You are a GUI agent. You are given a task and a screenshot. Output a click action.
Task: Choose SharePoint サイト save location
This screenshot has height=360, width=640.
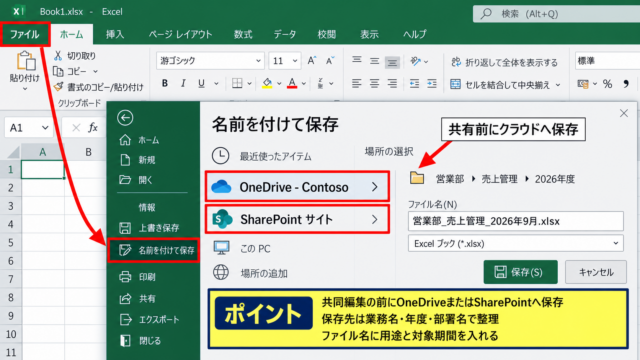pos(297,220)
